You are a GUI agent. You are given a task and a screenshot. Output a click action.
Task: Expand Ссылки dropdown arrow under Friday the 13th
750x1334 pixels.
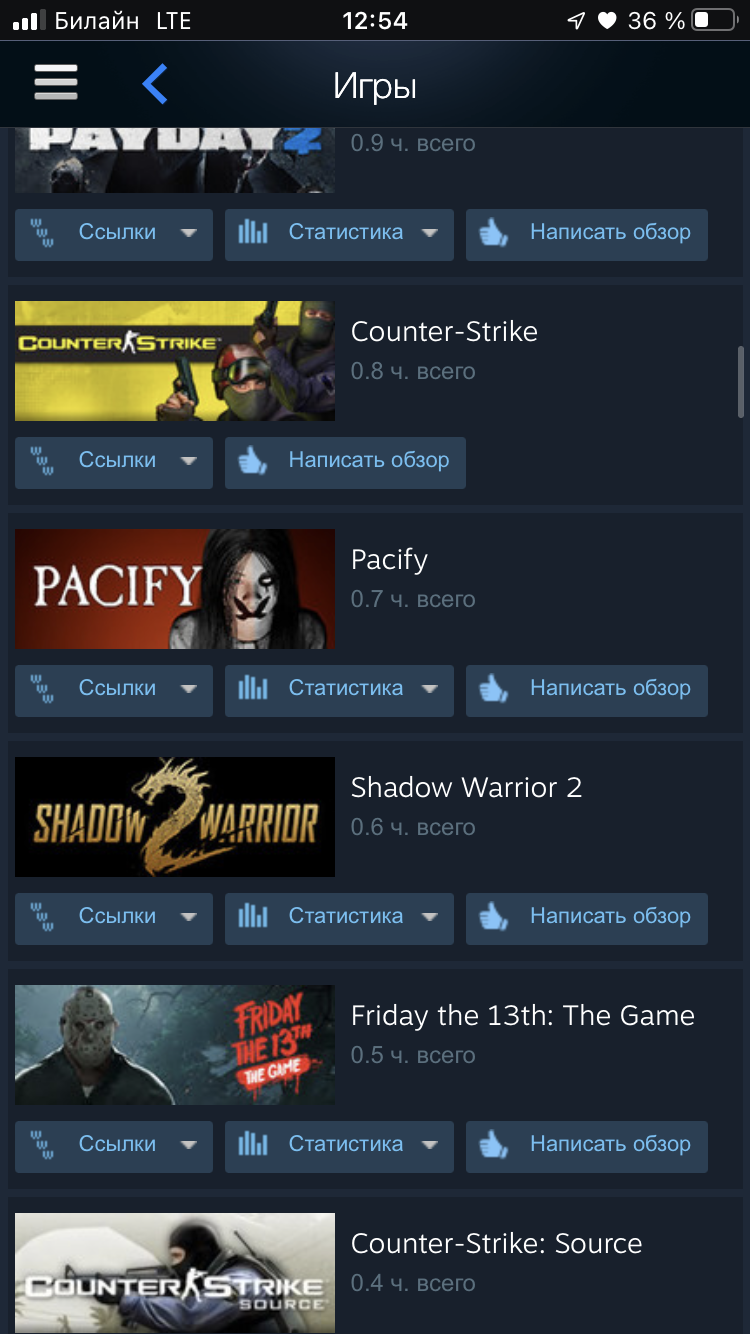point(188,1145)
